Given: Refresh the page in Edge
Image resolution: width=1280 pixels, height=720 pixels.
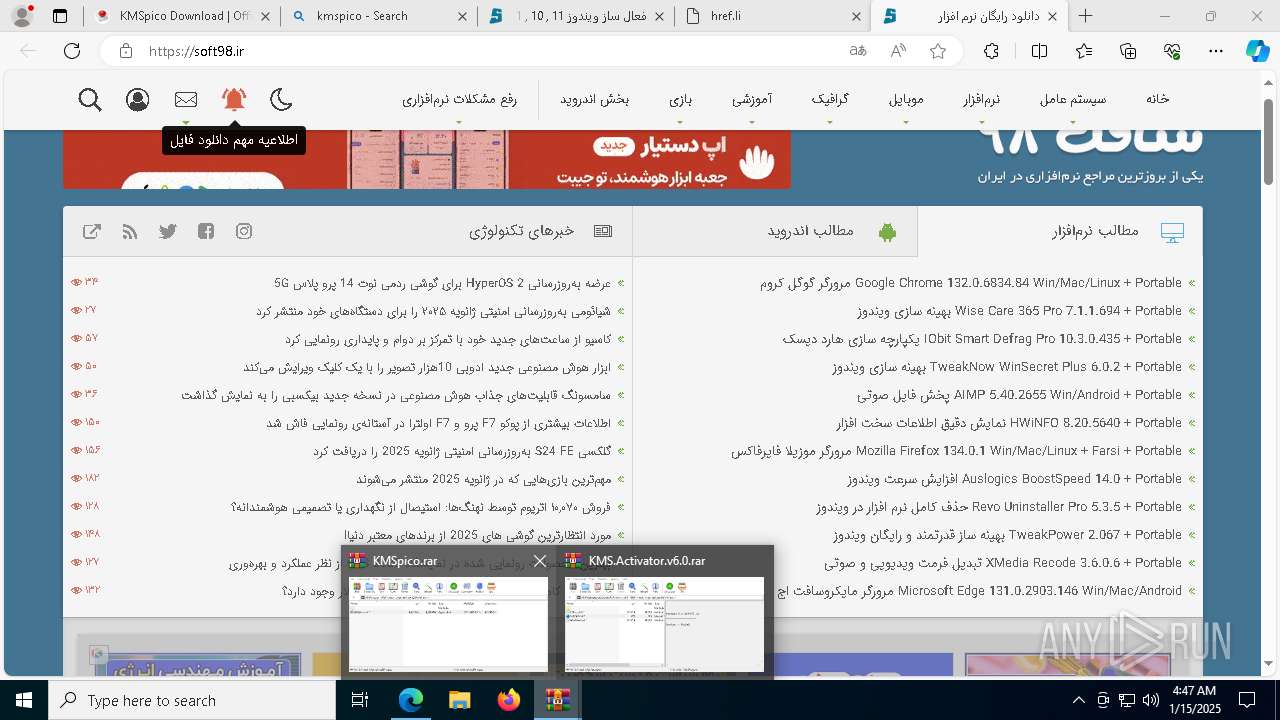Looking at the screenshot, I should click(x=72, y=51).
